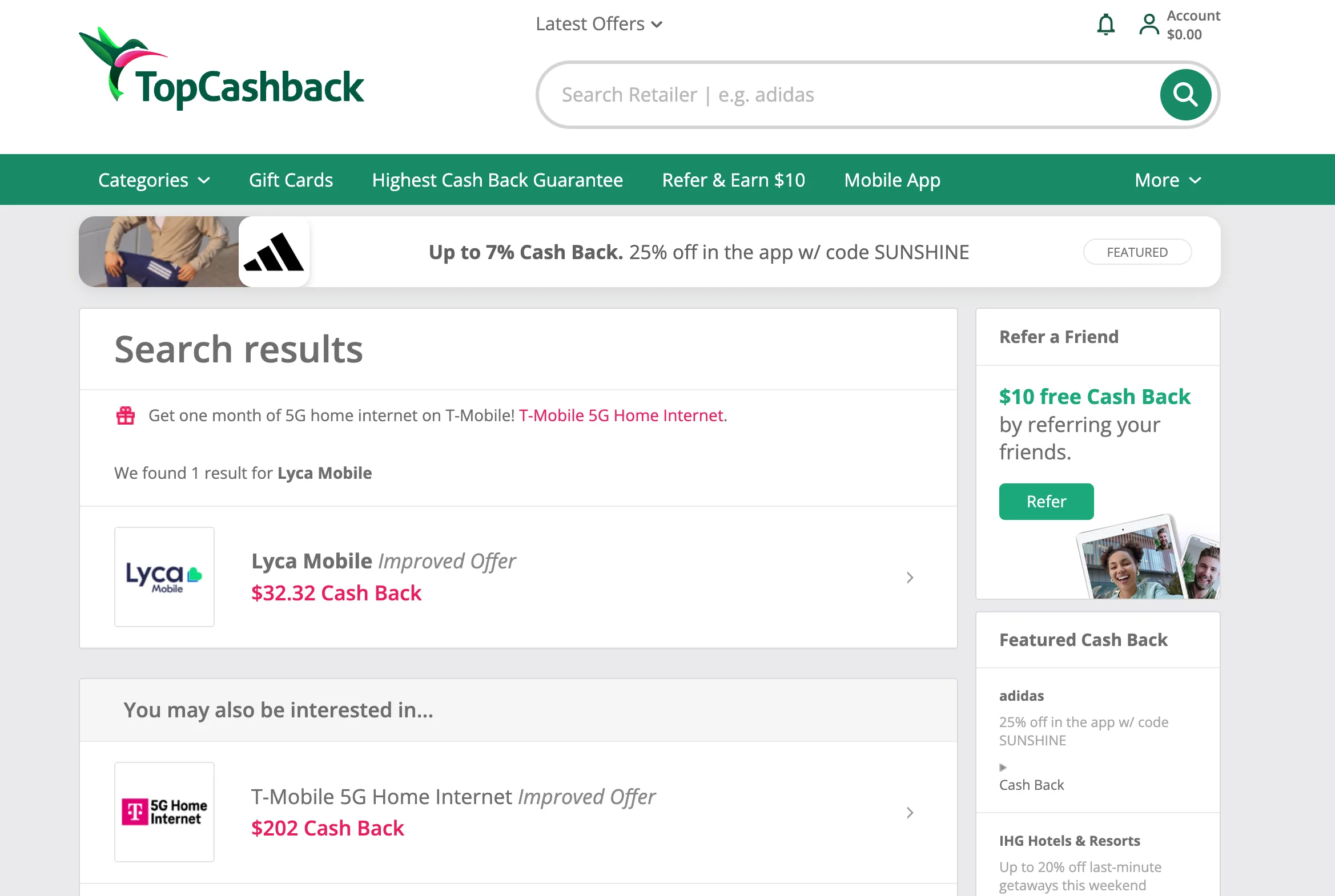Click the pink gift icon
The width and height of the screenshot is (1335, 896).
(126, 415)
